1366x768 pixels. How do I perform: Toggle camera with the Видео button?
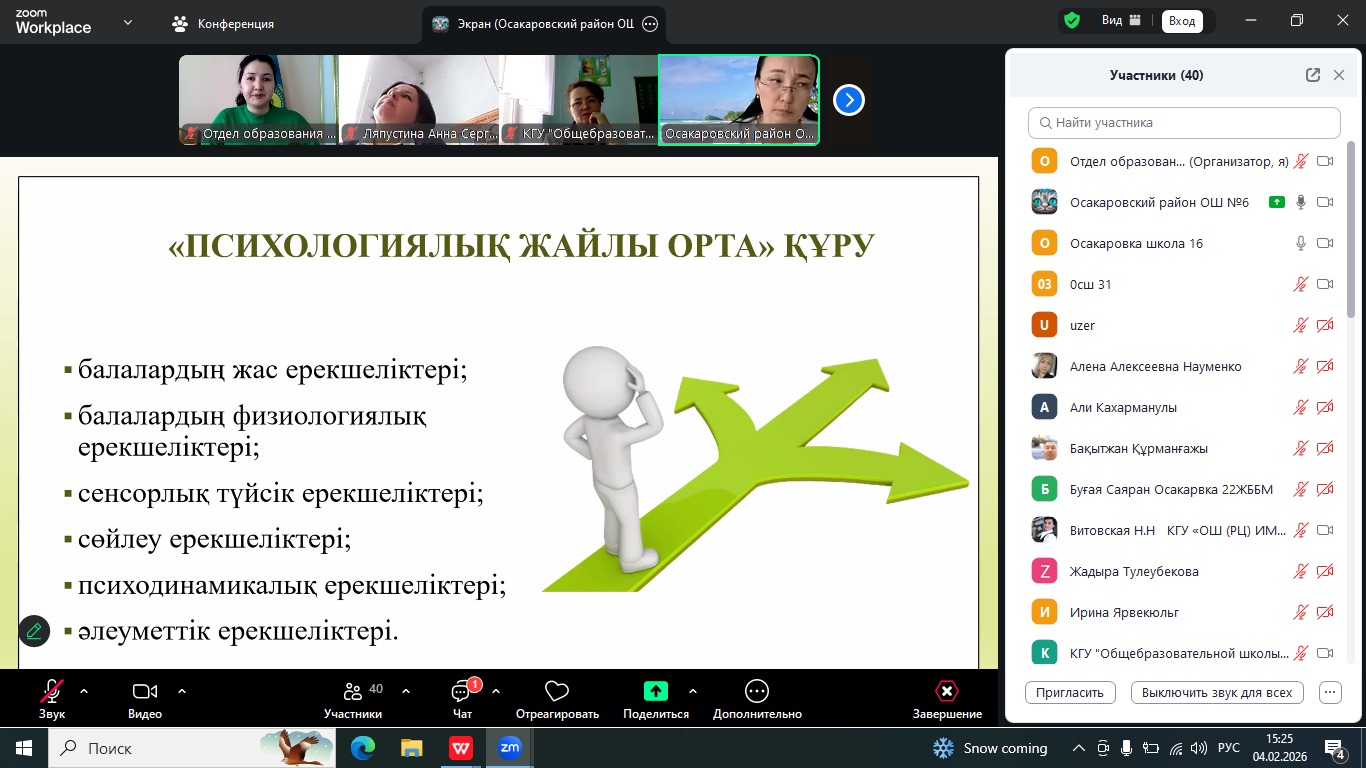145,691
